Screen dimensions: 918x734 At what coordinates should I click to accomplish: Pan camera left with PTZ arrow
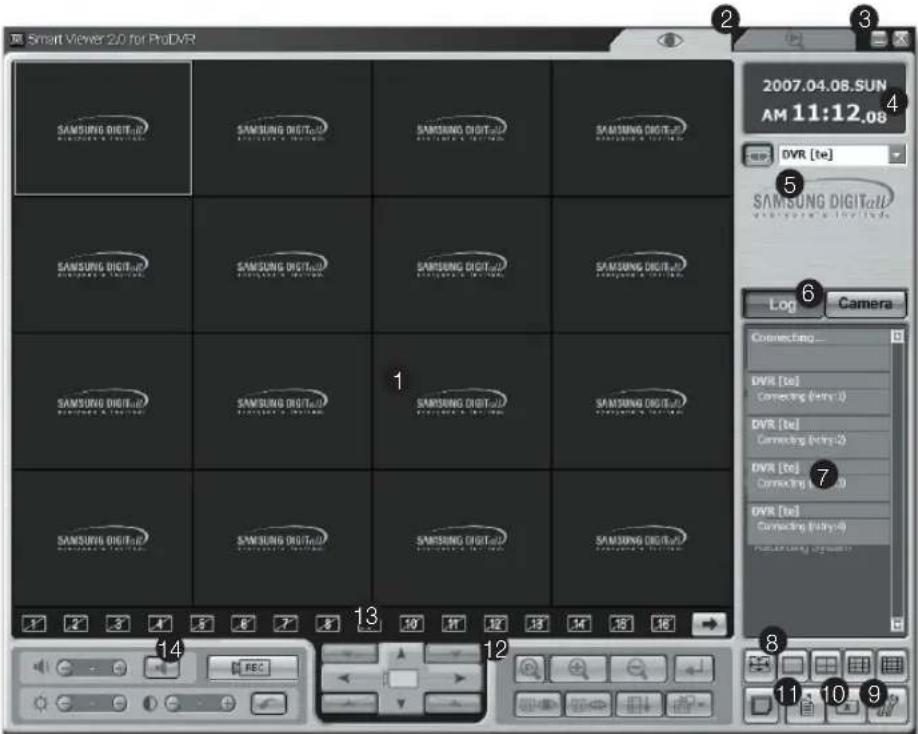pos(345,679)
